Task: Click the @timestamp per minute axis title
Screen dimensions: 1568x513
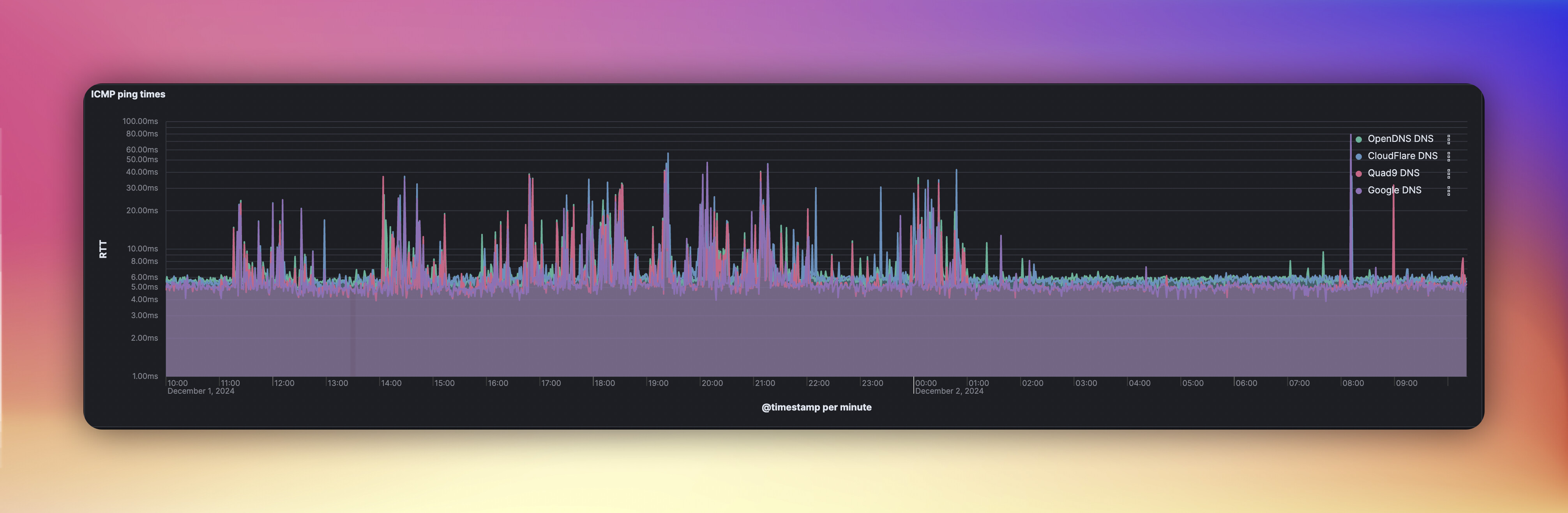Action: pos(816,407)
